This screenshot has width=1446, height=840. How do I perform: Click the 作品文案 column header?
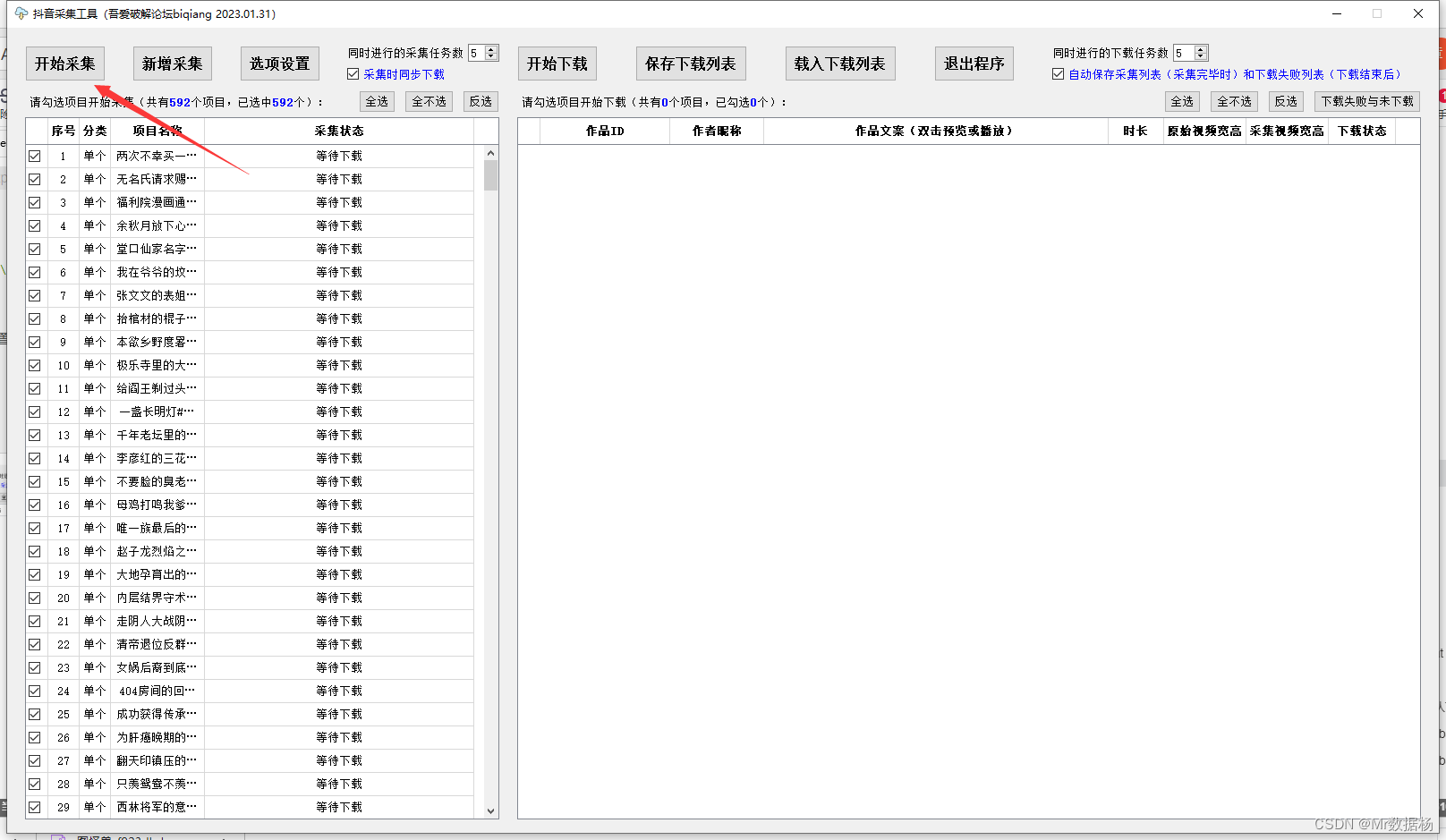coord(935,131)
